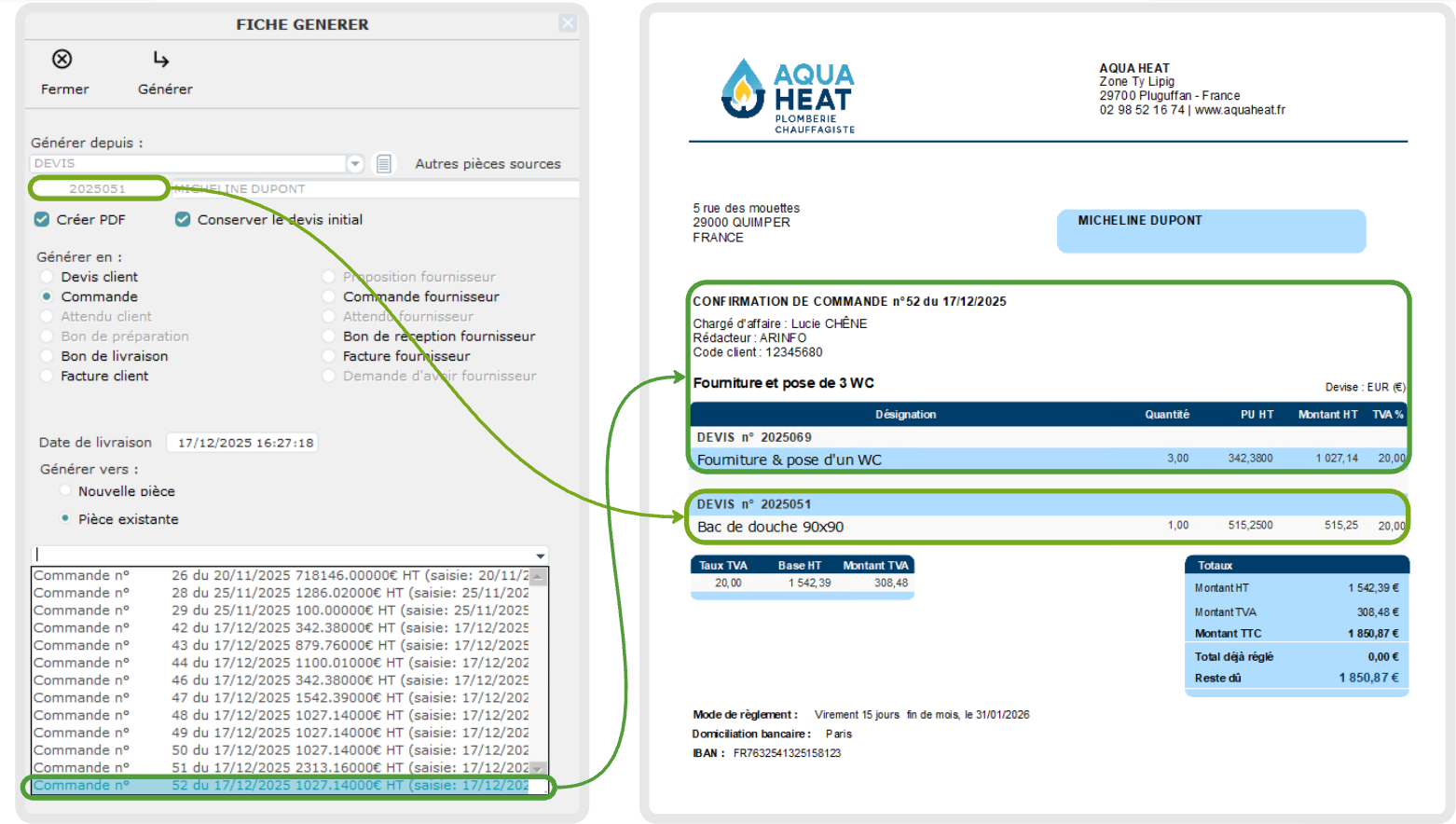Select Commande fournisseur radio option

pyautogui.click(x=328, y=297)
